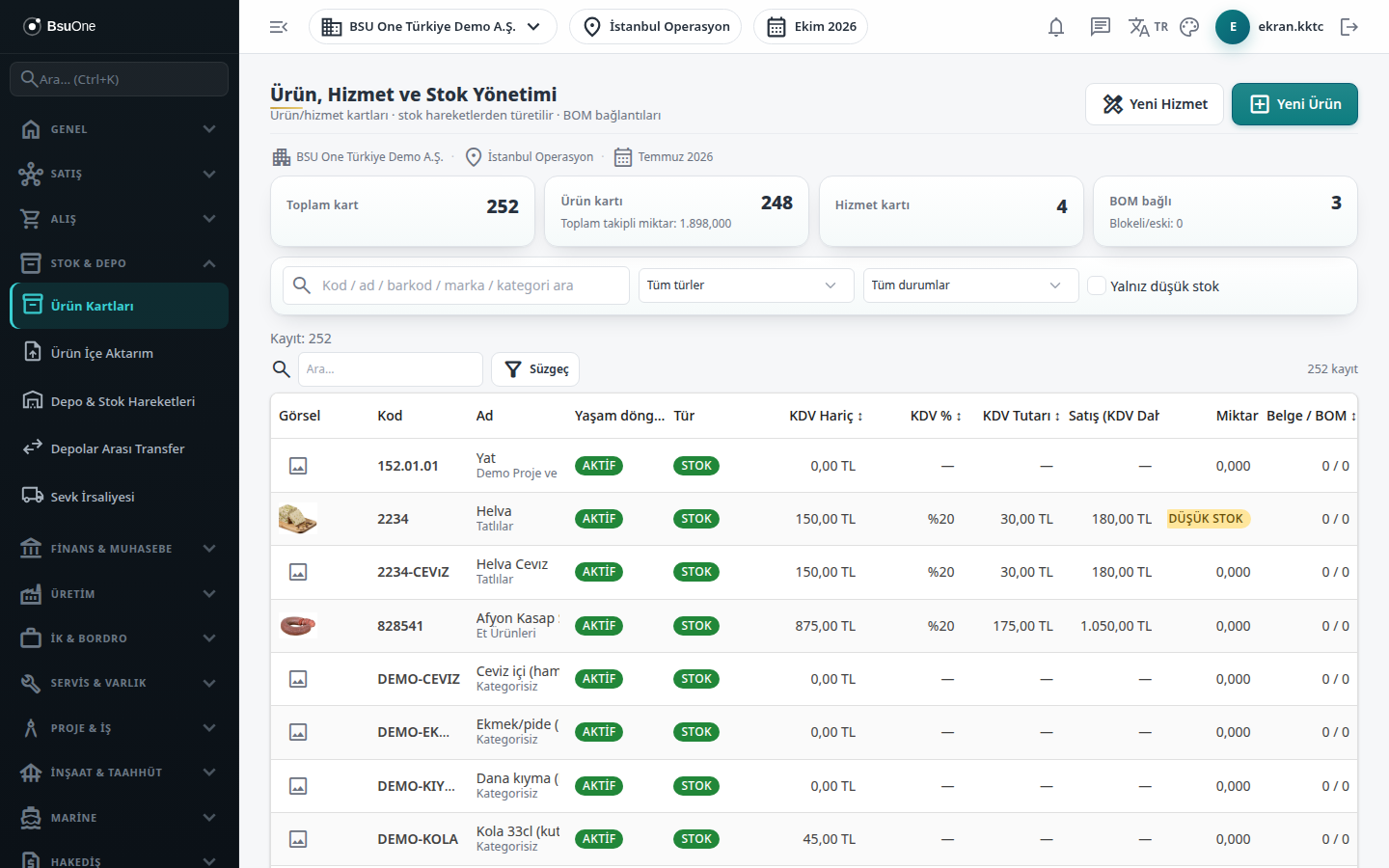Expand SATIŞ sidebar section
The image size is (1389, 868).
[x=119, y=174]
